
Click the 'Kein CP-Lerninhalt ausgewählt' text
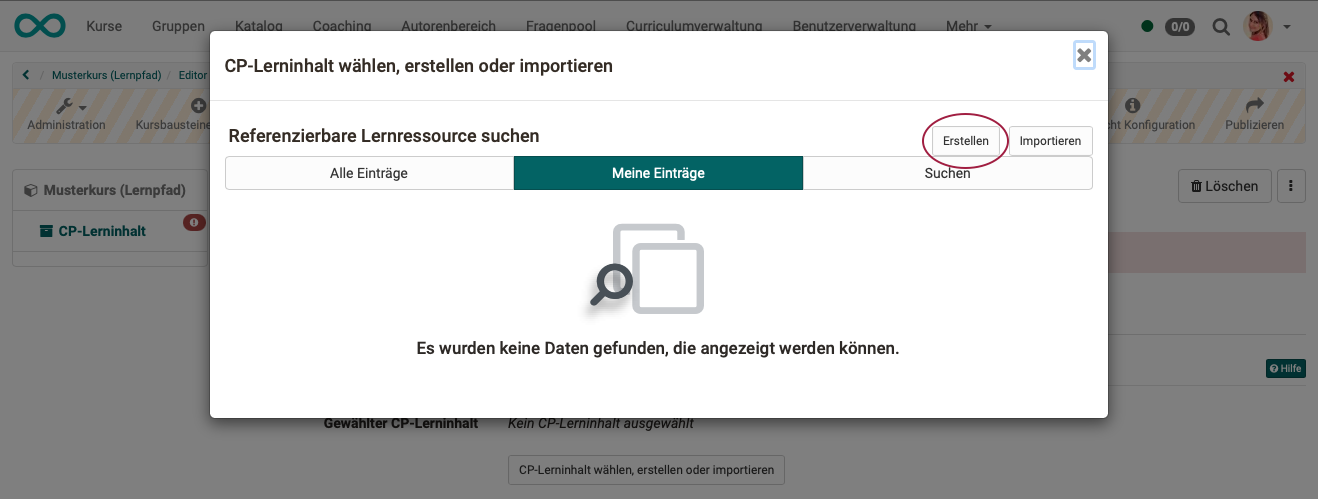601,423
